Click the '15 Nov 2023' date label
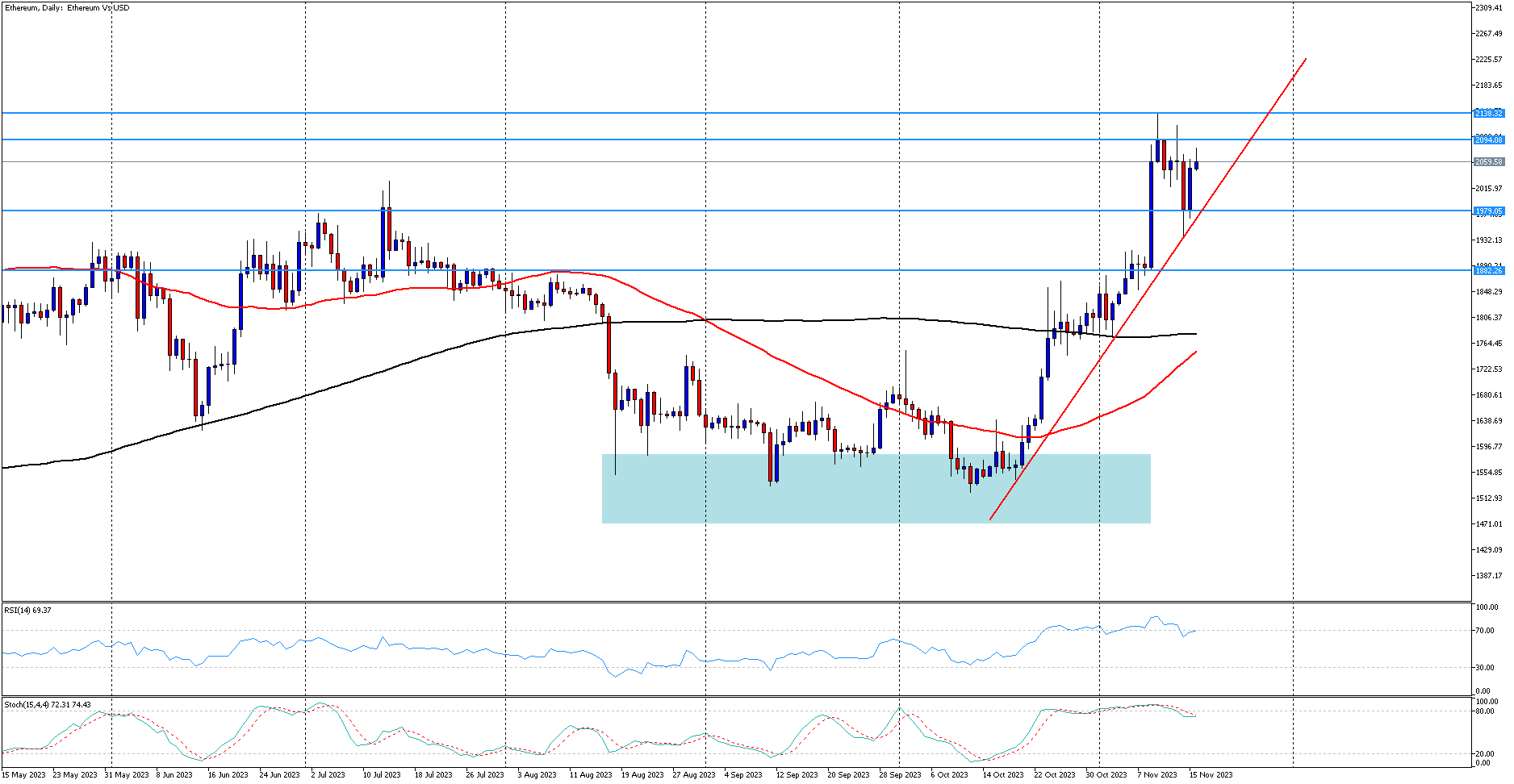The width and height of the screenshot is (1514, 784). [x=1211, y=775]
